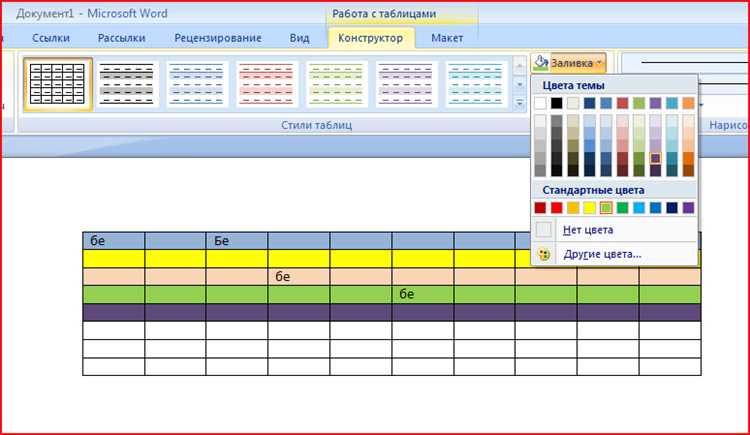Pick purple theme color in top row
This screenshot has width=750, height=435.
[x=655, y=103]
